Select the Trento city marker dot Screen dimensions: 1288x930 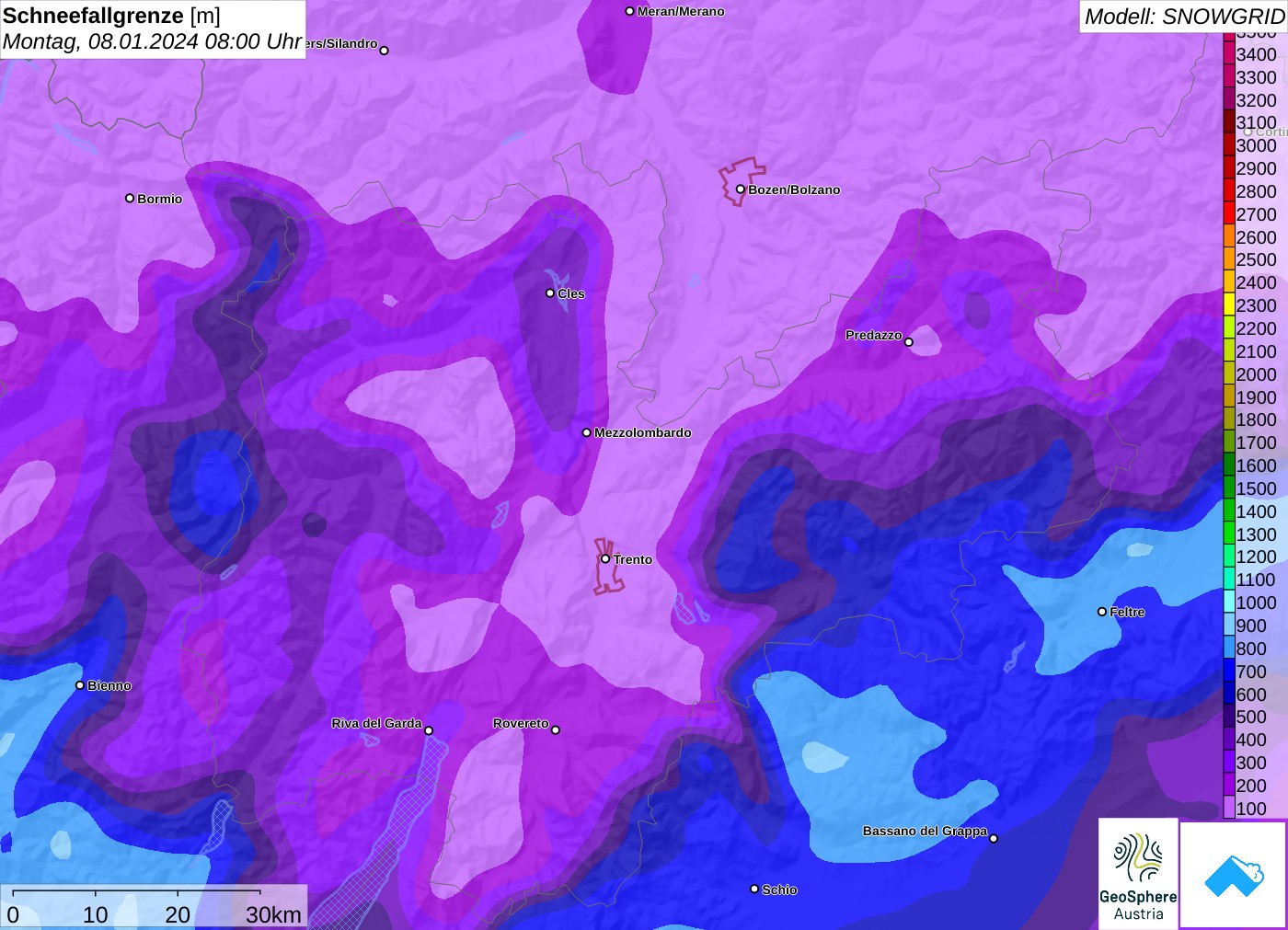605,558
